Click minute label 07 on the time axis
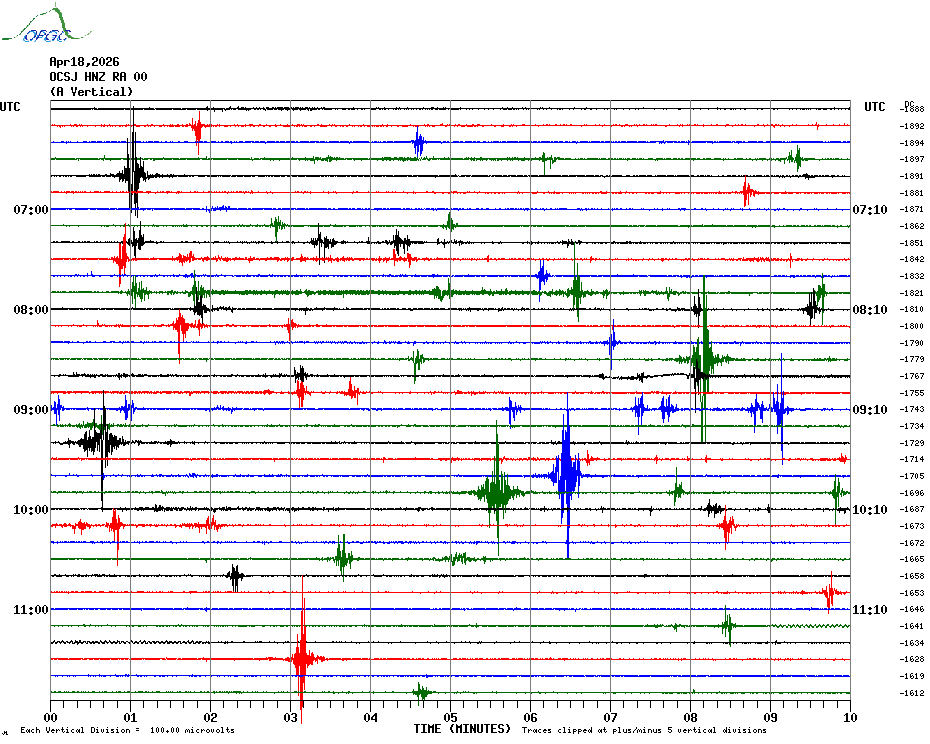The width and height of the screenshot is (930, 744). pos(610,718)
